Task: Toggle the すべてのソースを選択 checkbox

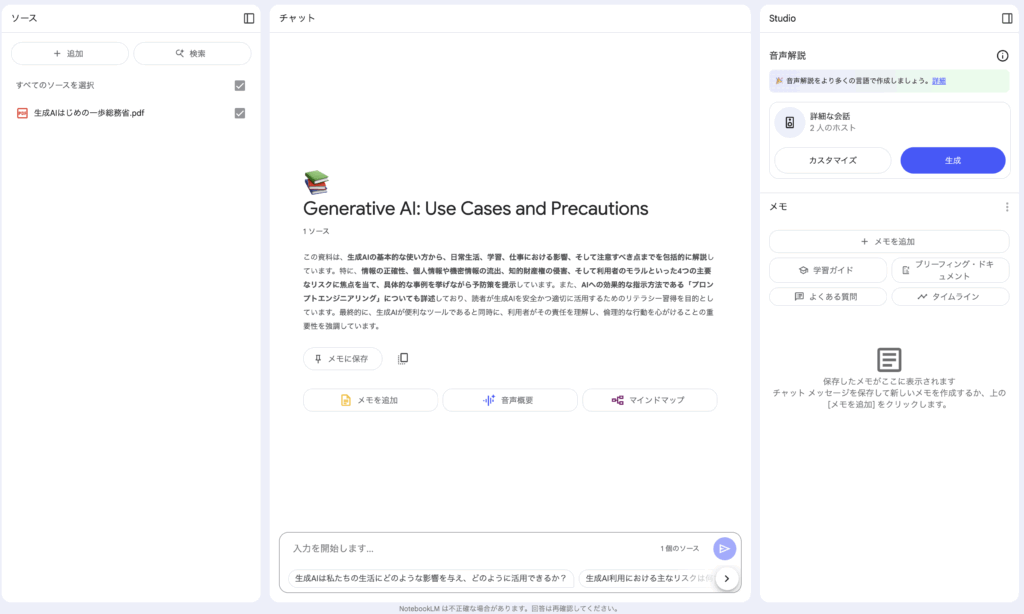Action: 240,86
